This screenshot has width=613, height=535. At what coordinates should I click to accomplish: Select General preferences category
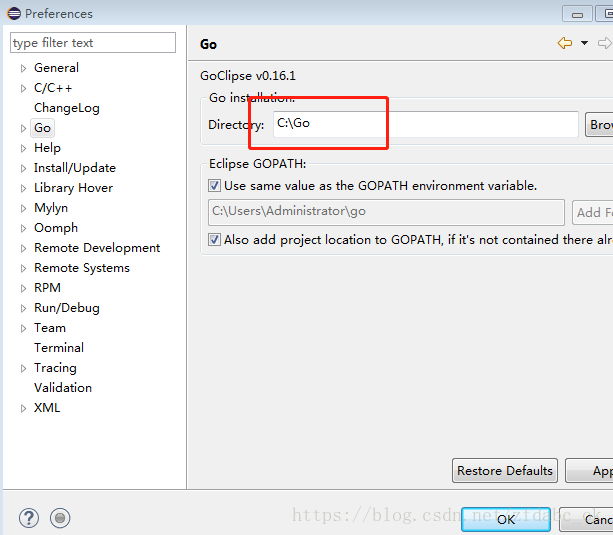[56, 68]
